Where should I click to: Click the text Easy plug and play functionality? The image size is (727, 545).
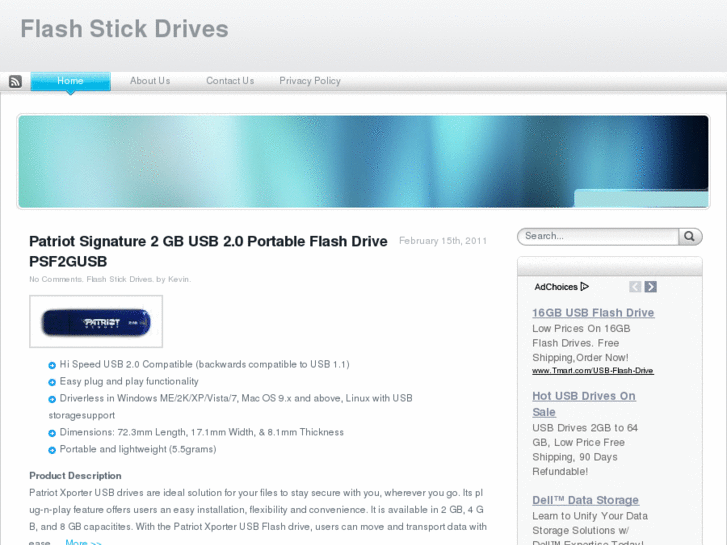point(129,381)
